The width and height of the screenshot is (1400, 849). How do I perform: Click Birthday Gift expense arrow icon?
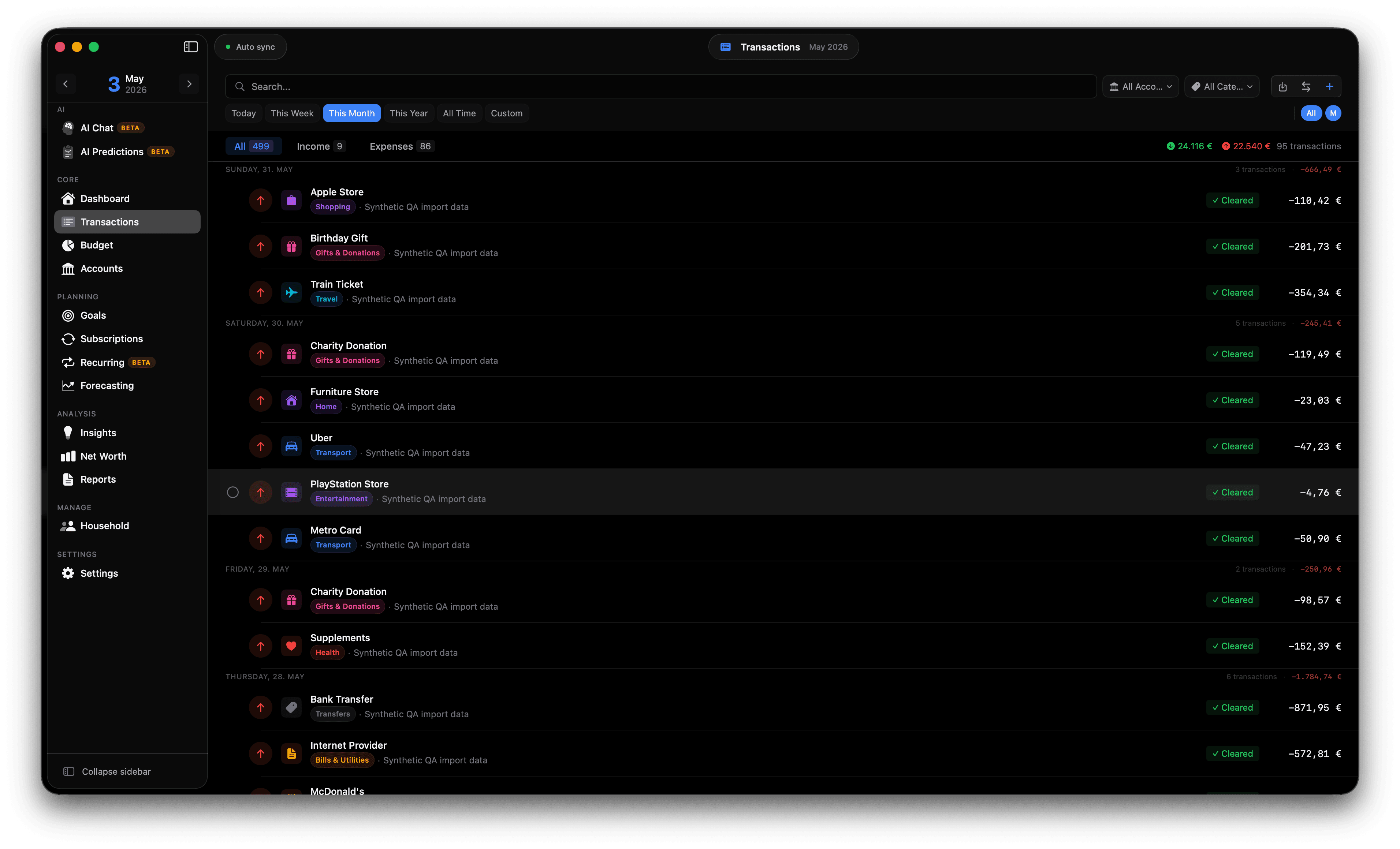pos(261,246)
